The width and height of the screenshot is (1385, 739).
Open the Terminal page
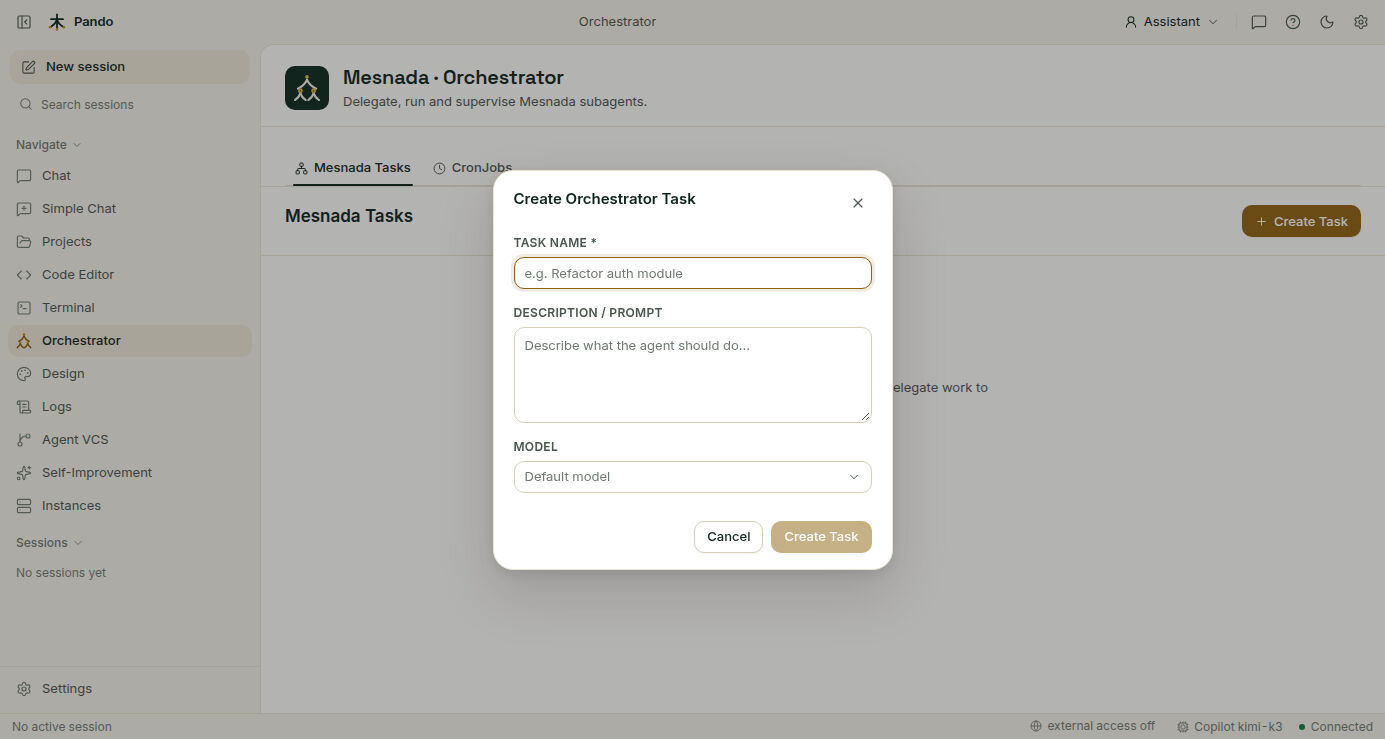click(130, 308)
